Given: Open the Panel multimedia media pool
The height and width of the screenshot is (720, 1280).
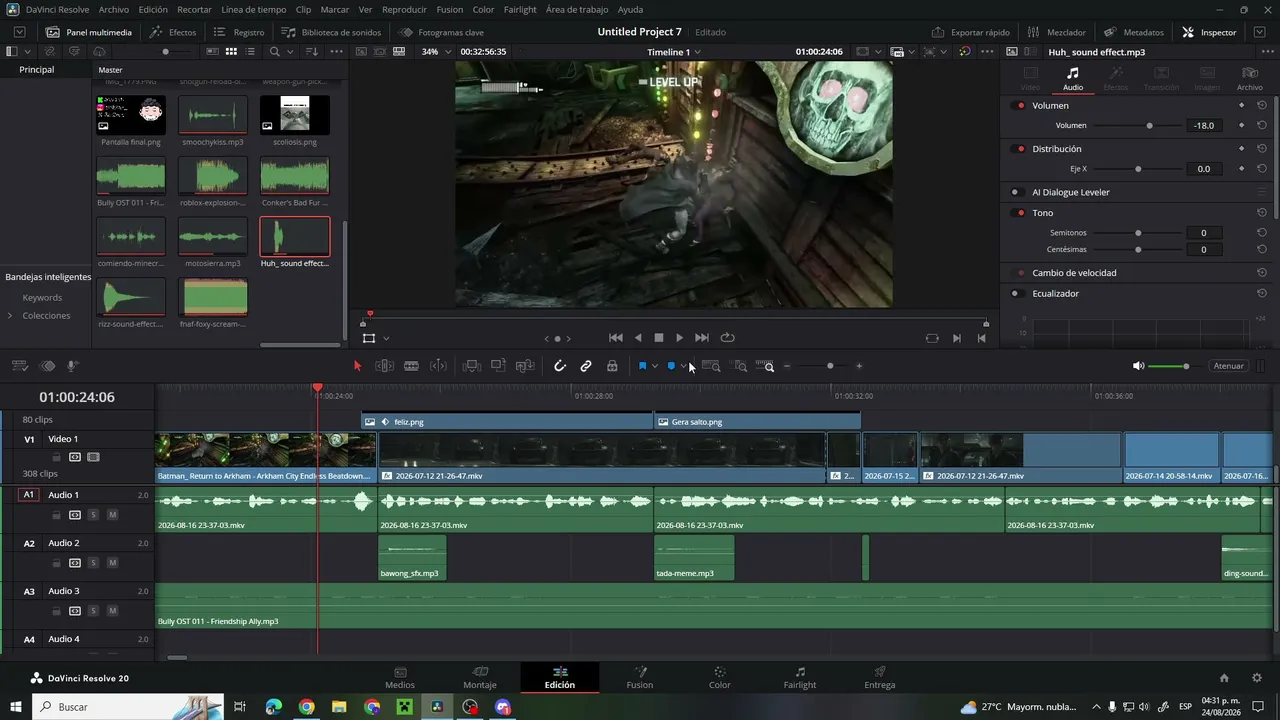Looking at the screenshot, I should point(89,32).
